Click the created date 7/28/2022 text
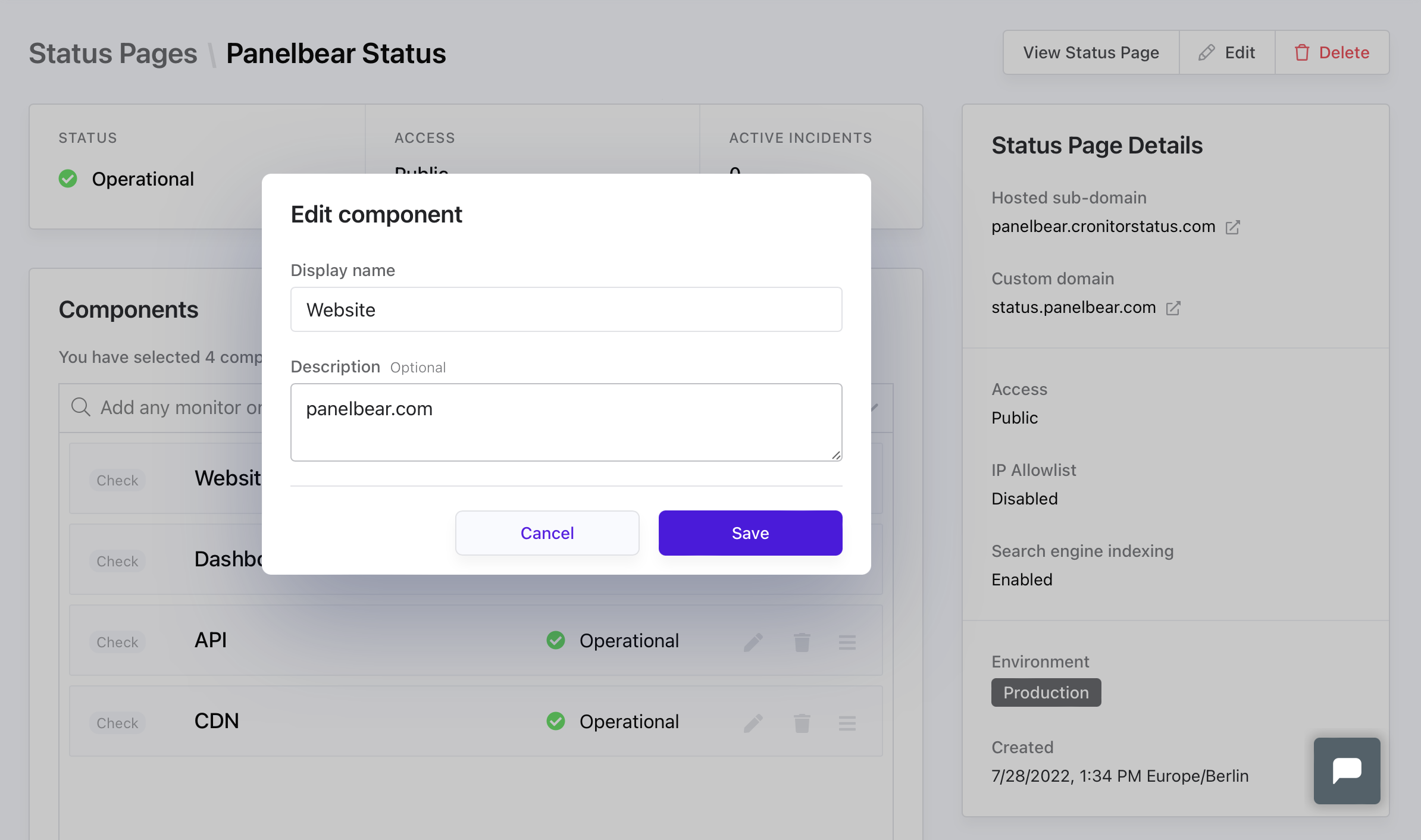Viewport: 1421px width, 840px height. [x=1120, y=776]
